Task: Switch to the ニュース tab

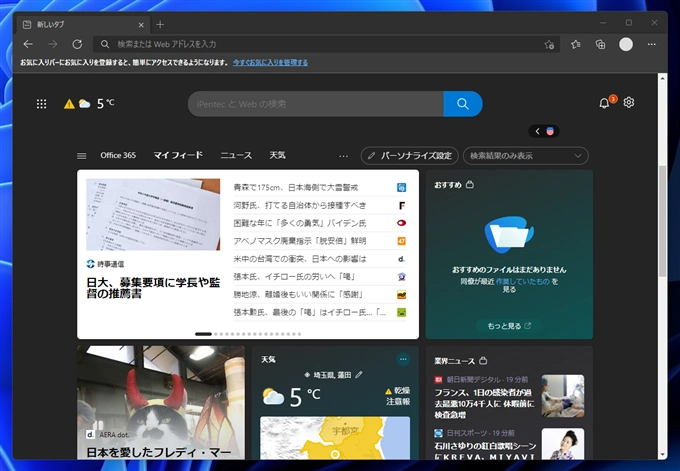Action: [x=236, y=156]
